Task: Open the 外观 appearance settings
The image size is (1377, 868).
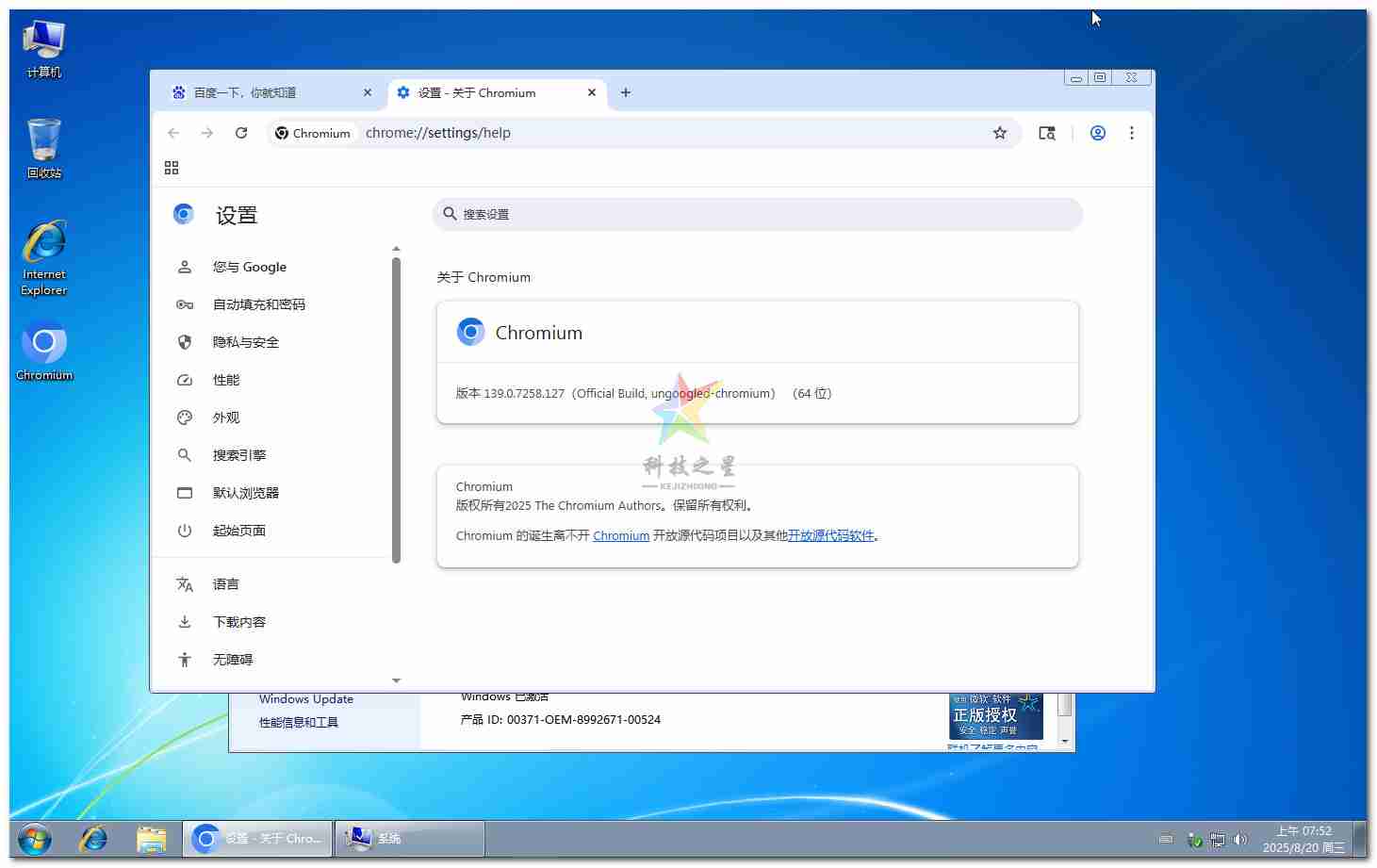Action: [x=226, y=418]
